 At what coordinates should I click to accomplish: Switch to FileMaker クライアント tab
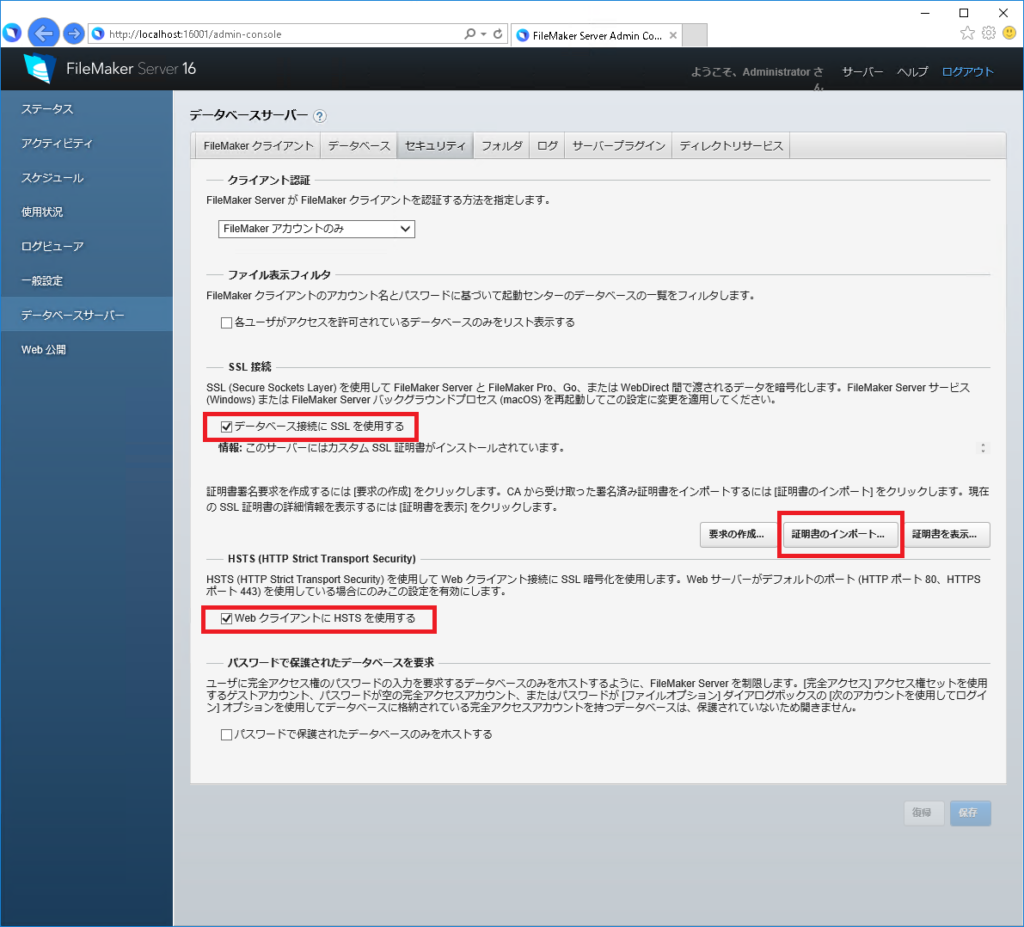click(258, 146)
